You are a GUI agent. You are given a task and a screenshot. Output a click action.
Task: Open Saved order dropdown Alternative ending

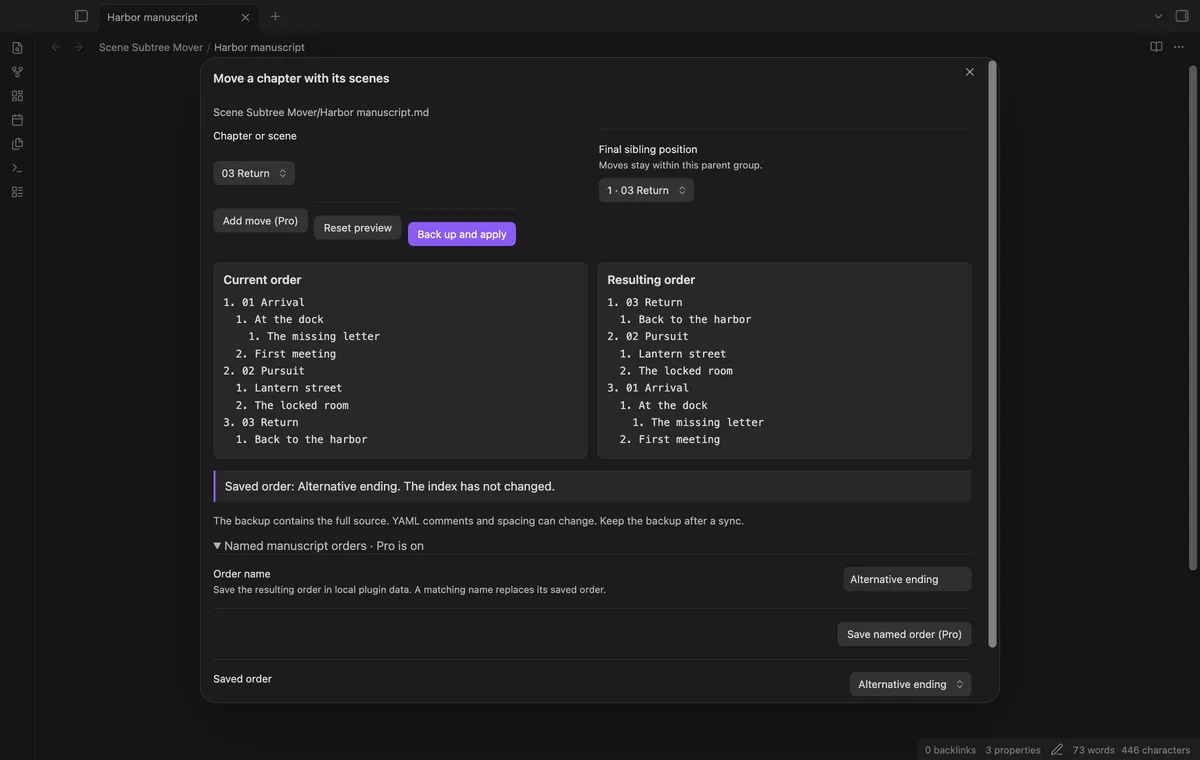(910, 684)
